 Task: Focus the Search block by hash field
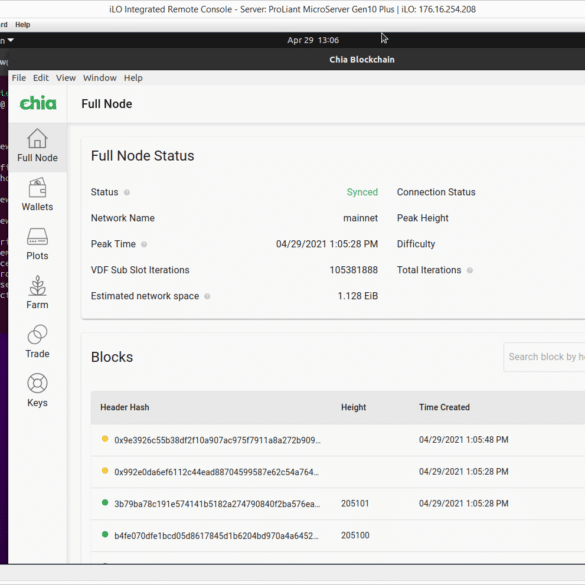544,357
